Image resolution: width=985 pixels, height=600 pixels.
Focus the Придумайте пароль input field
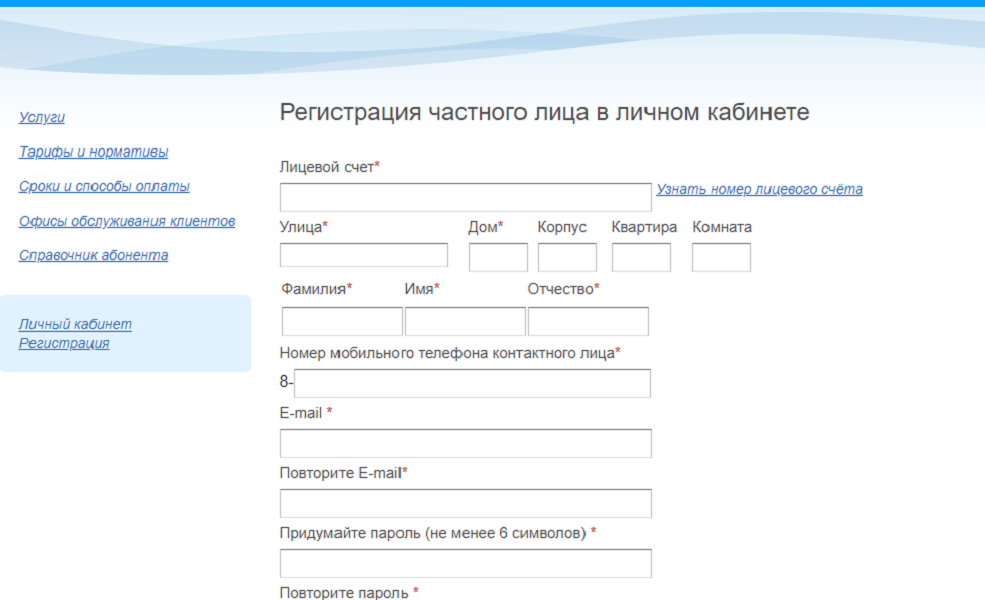[x=465, y=564]
